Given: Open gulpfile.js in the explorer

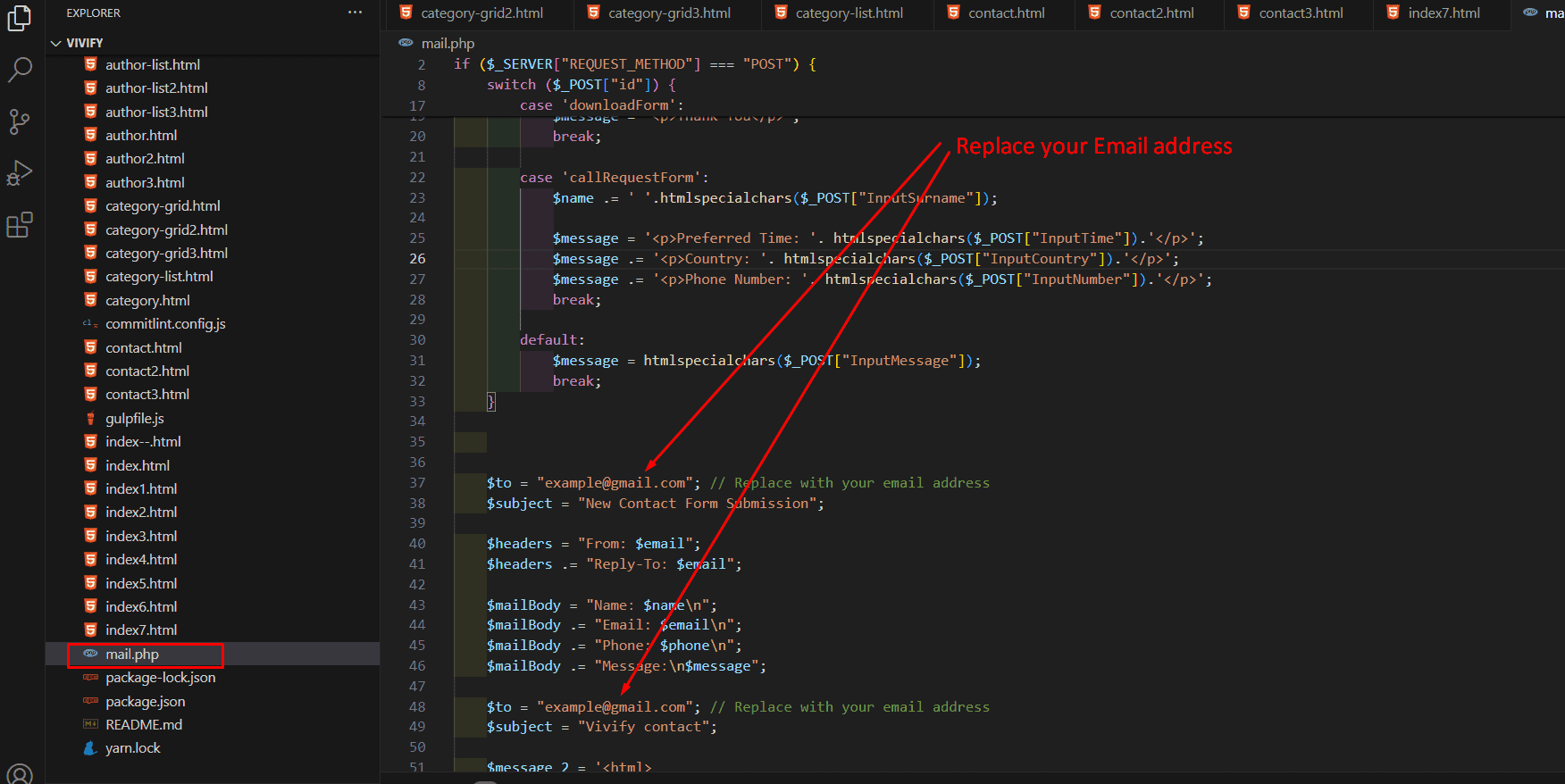Looking at the screenshot, I should [x=135, y=418].
